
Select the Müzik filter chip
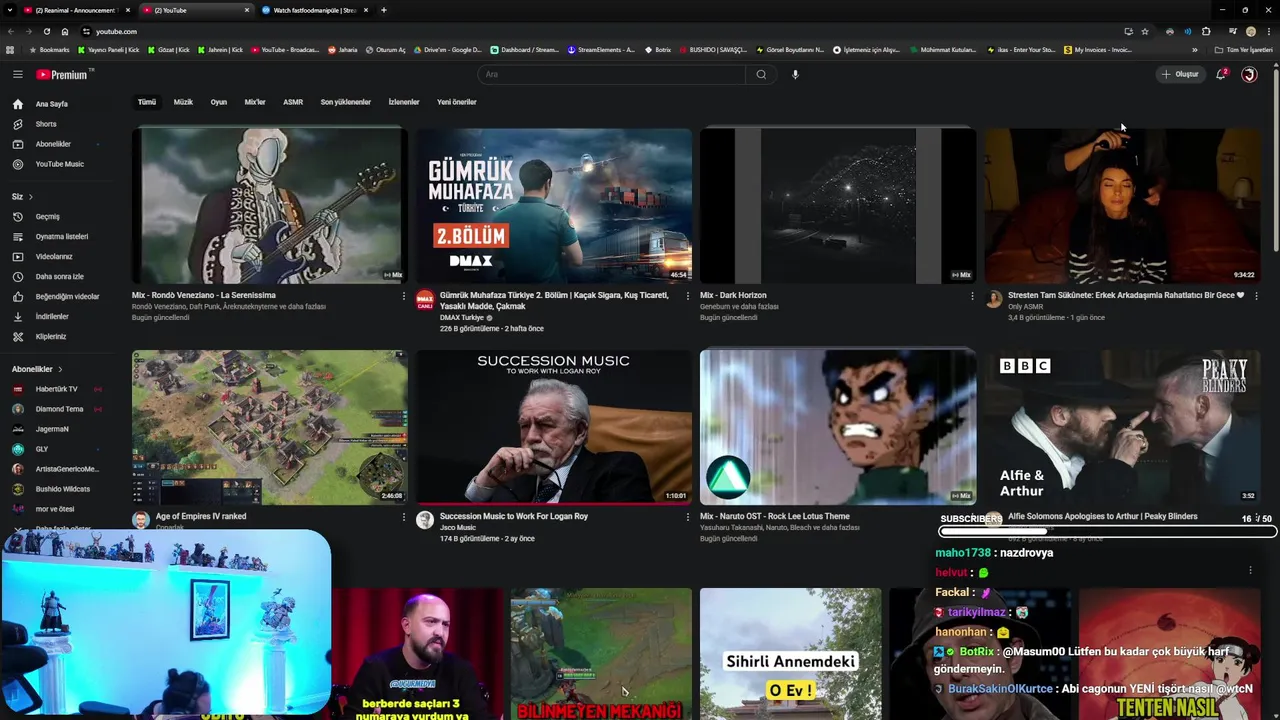[x=183, y=102]
